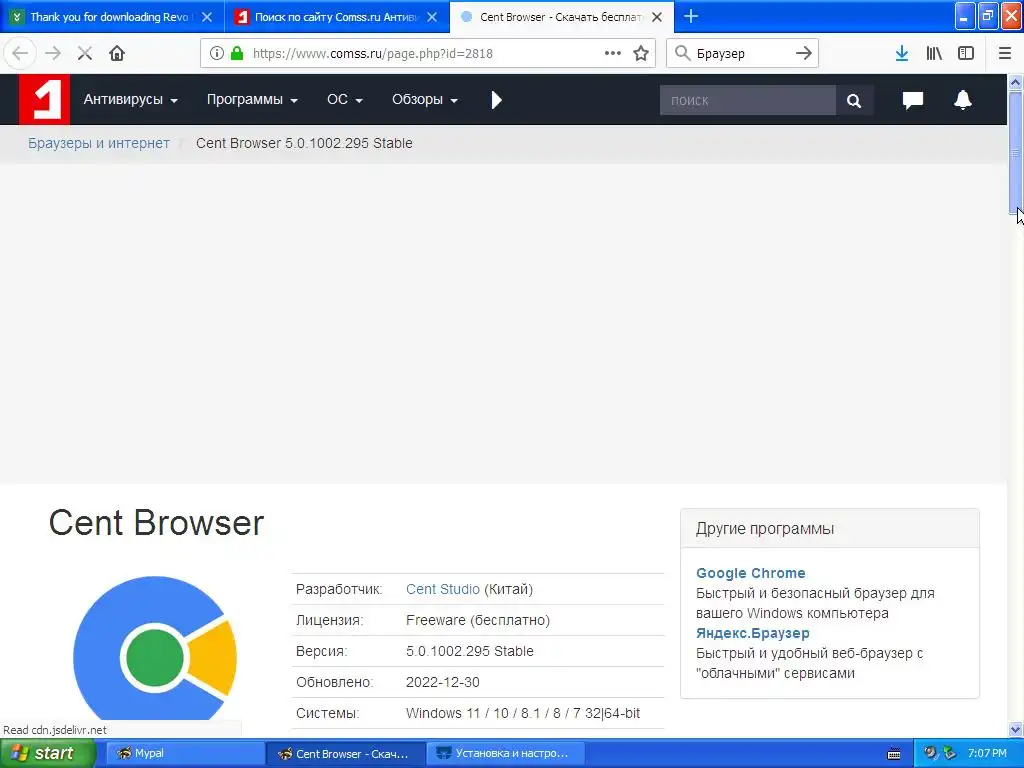Select the Cent Browser - Скачать tab
The width and height of the screenshot is (1024, 768).
click(561, 17)
